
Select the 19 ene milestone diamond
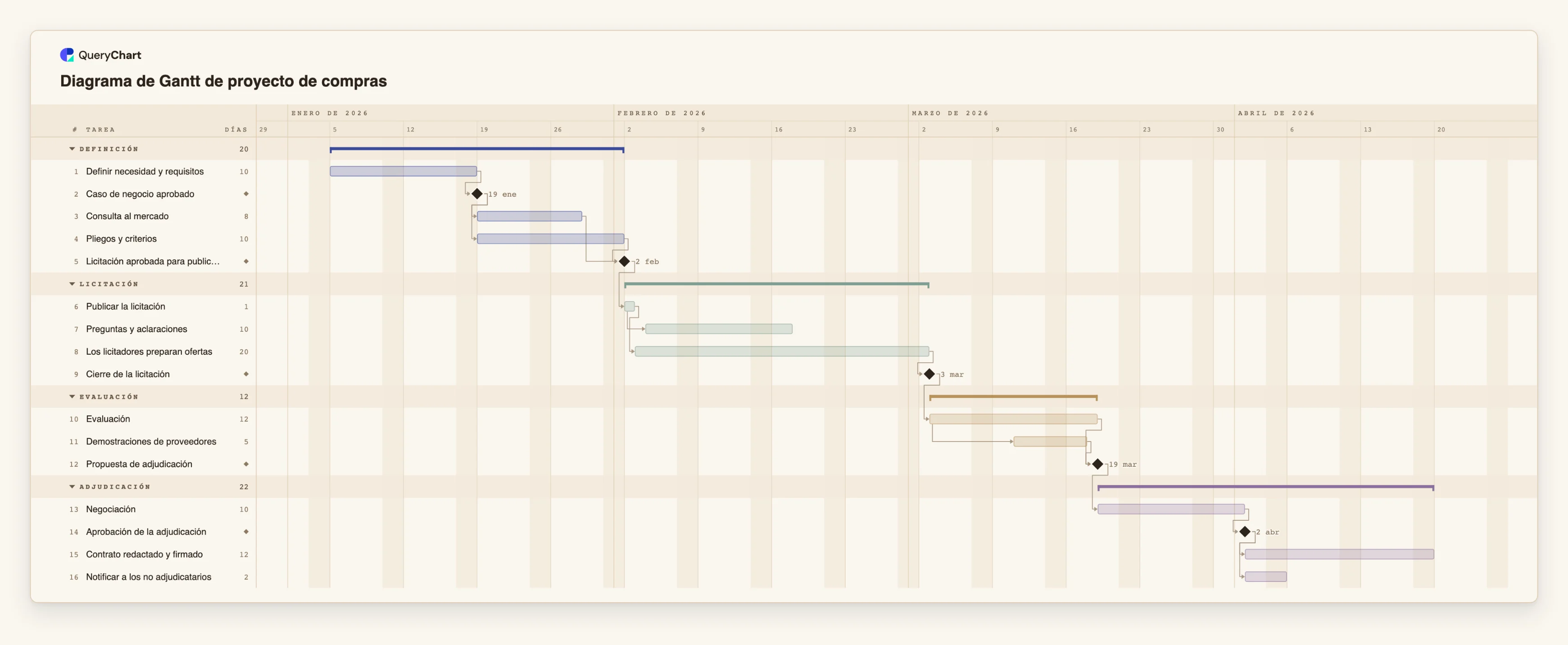pos(477,194)
